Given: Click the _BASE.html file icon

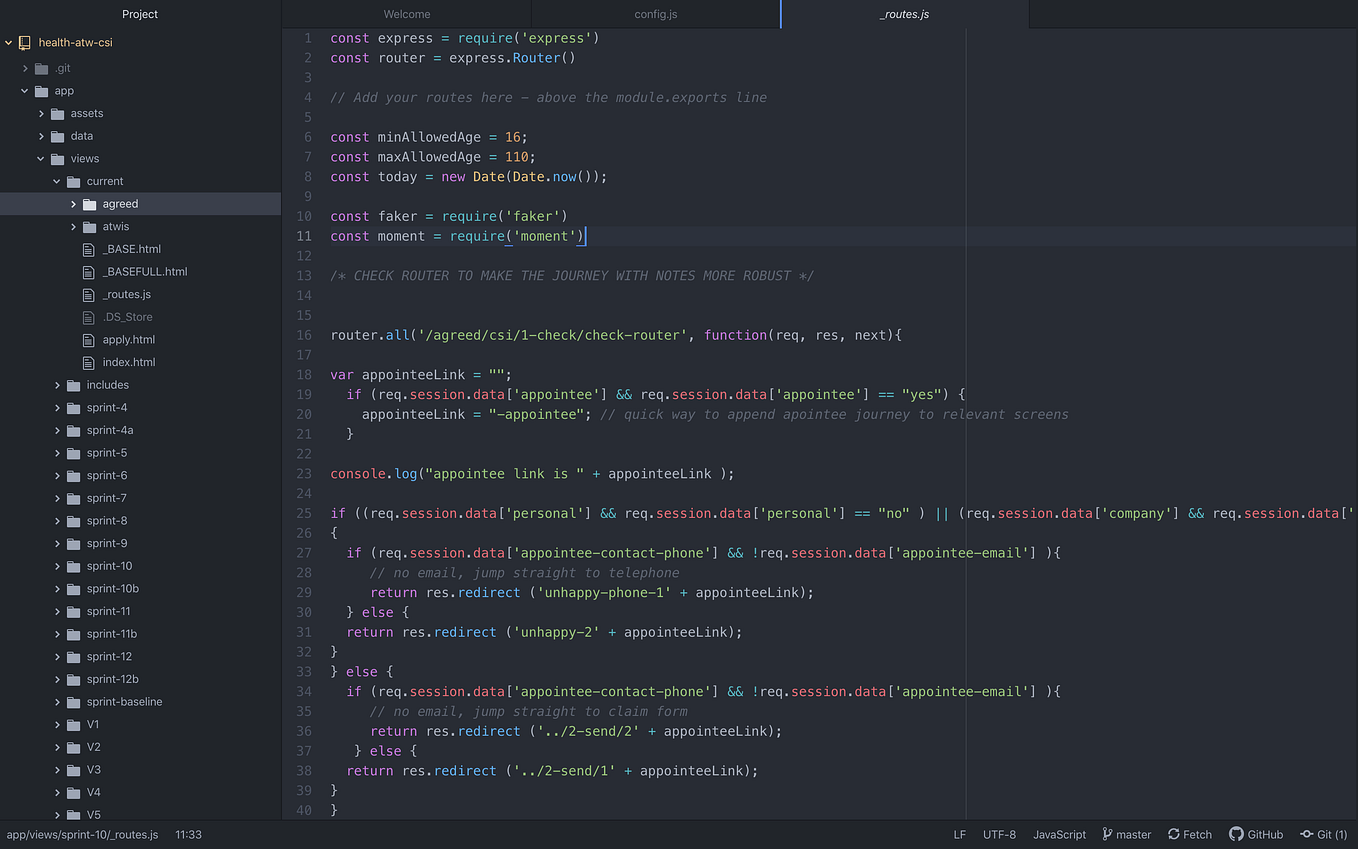Looking at the screenshot, I should pyautogui.click(x=88, y=248).
